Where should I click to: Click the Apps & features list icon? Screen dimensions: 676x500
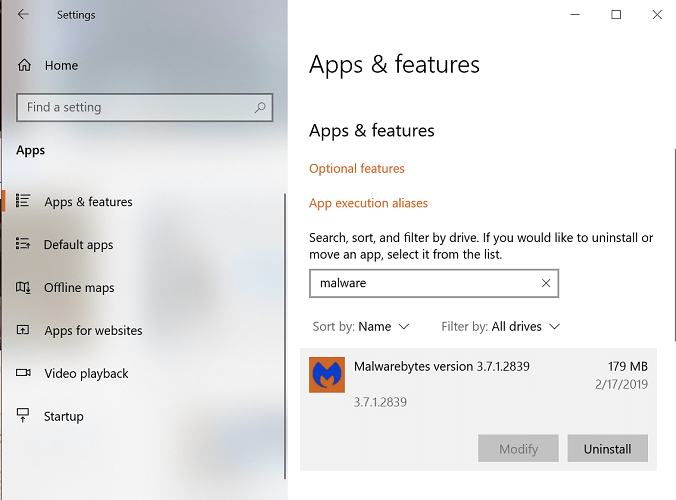click(x=24, y=202)
